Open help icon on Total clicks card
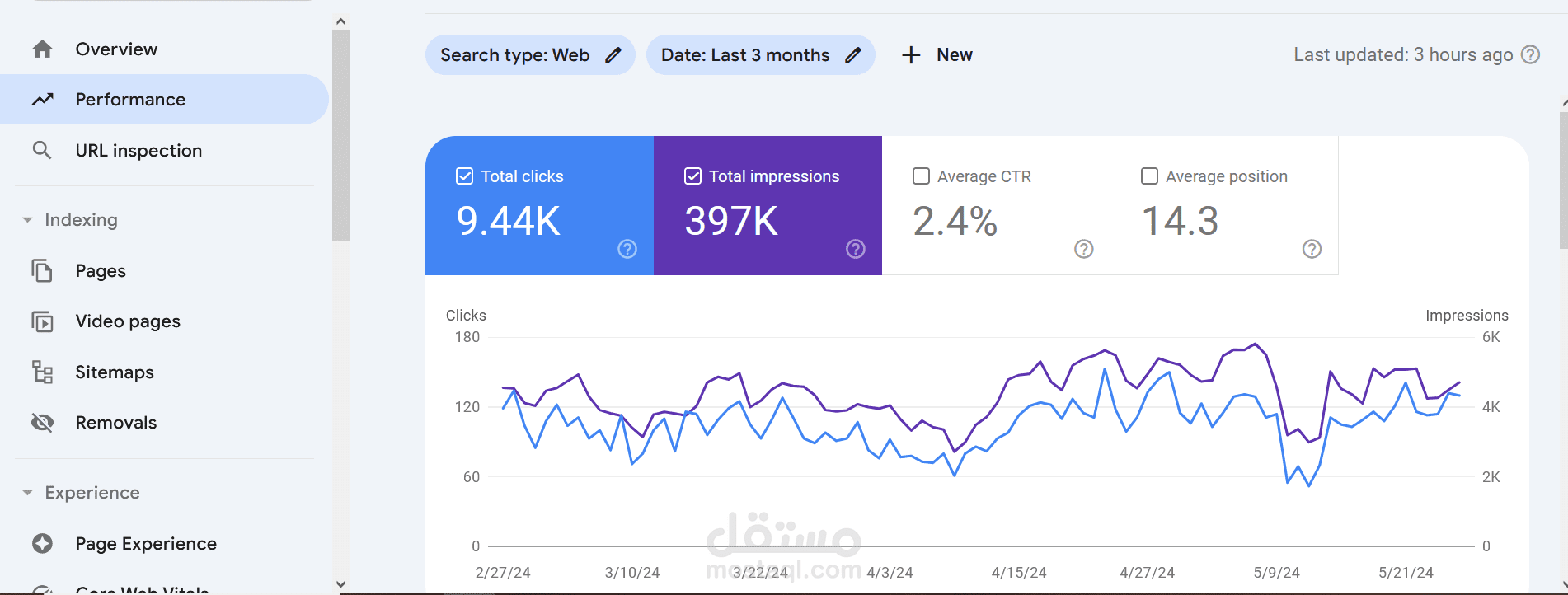1568x595 pixels. tap(627, 249)
